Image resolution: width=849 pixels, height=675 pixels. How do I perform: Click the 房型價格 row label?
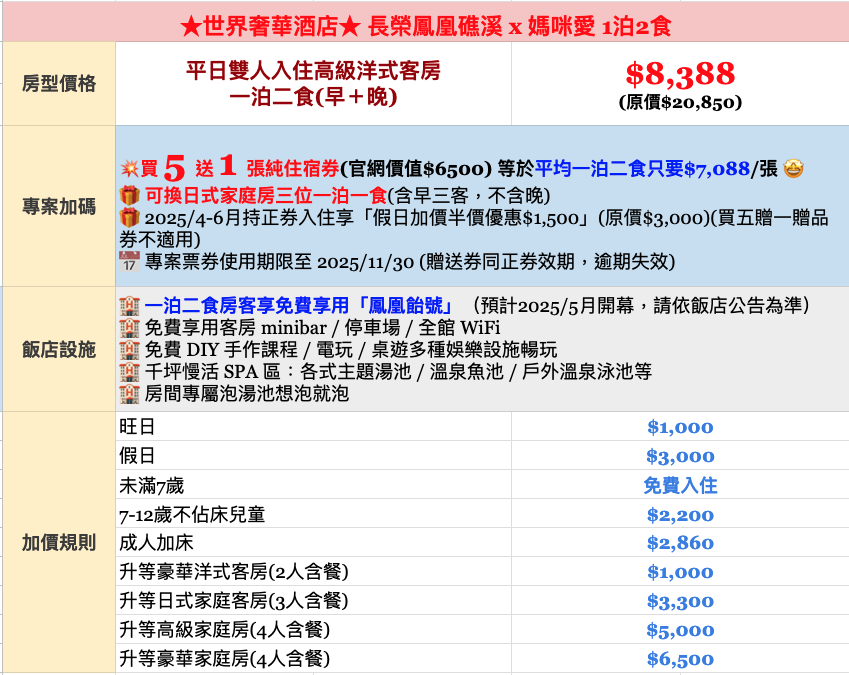click(x=59, y=84)
